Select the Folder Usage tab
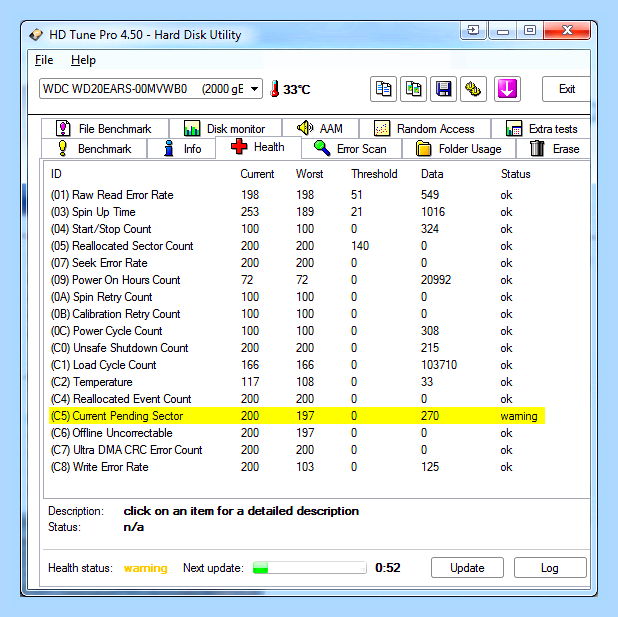 pyautogui.click(x=459, y=149)
